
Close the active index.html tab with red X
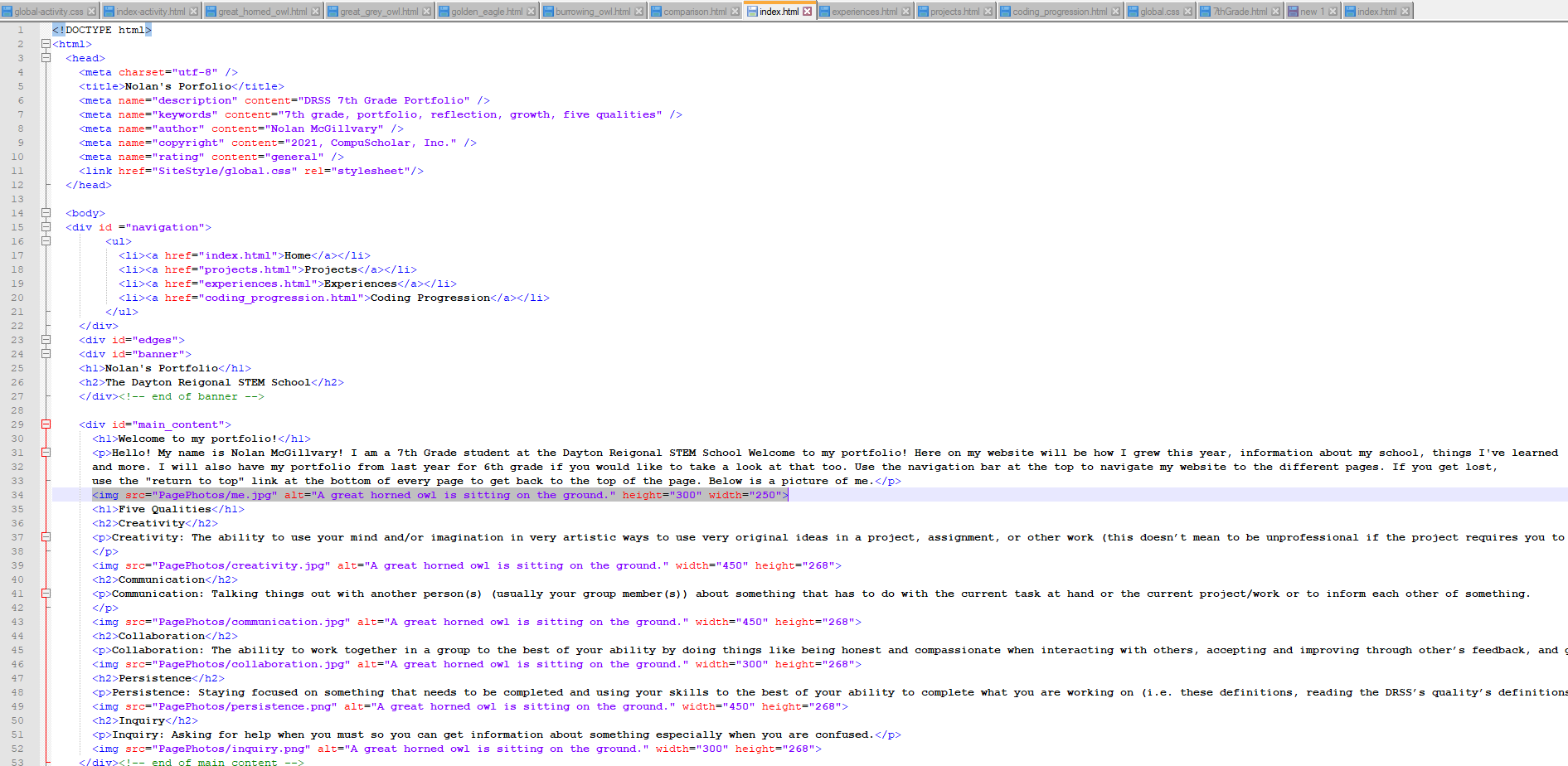[807, 12]
